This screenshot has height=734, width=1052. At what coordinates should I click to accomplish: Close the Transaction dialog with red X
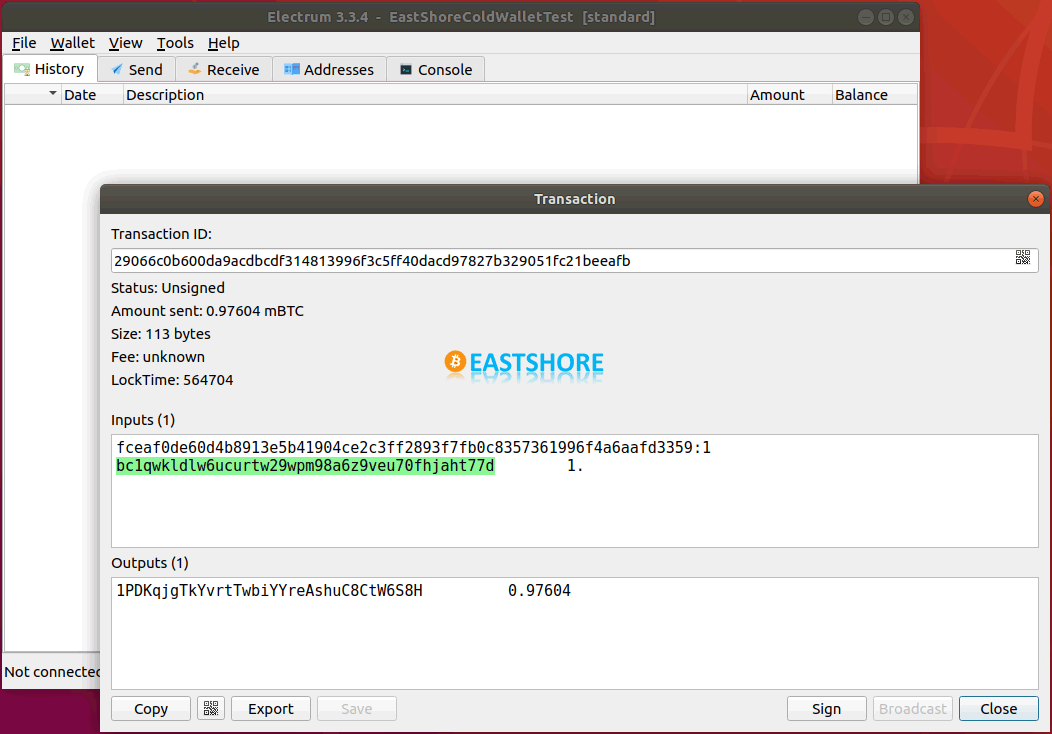click(1035, 199)
